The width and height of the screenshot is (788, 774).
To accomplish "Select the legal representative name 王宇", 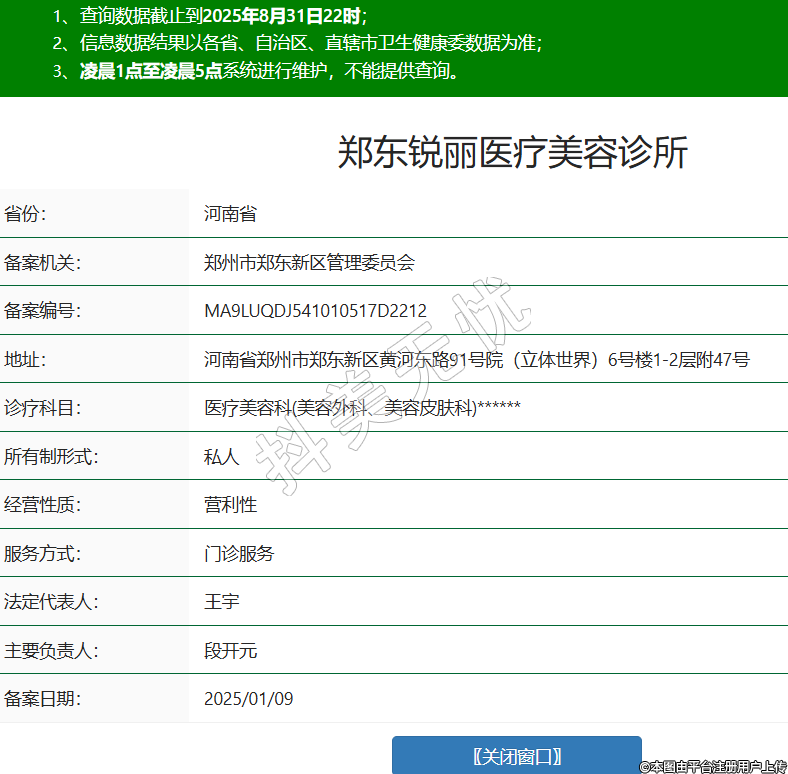I will point(222,602).
